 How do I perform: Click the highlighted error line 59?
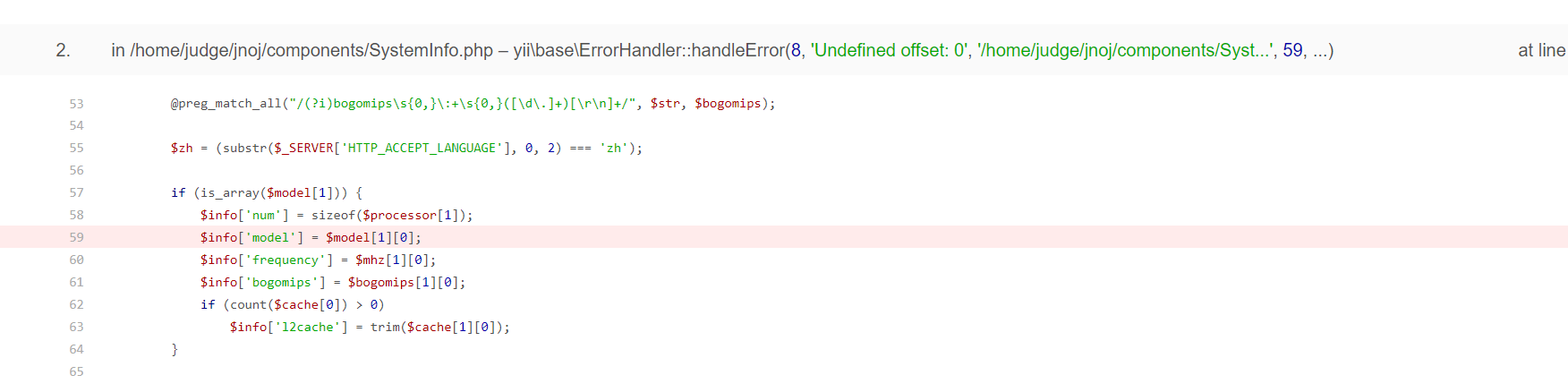(784, 237)
